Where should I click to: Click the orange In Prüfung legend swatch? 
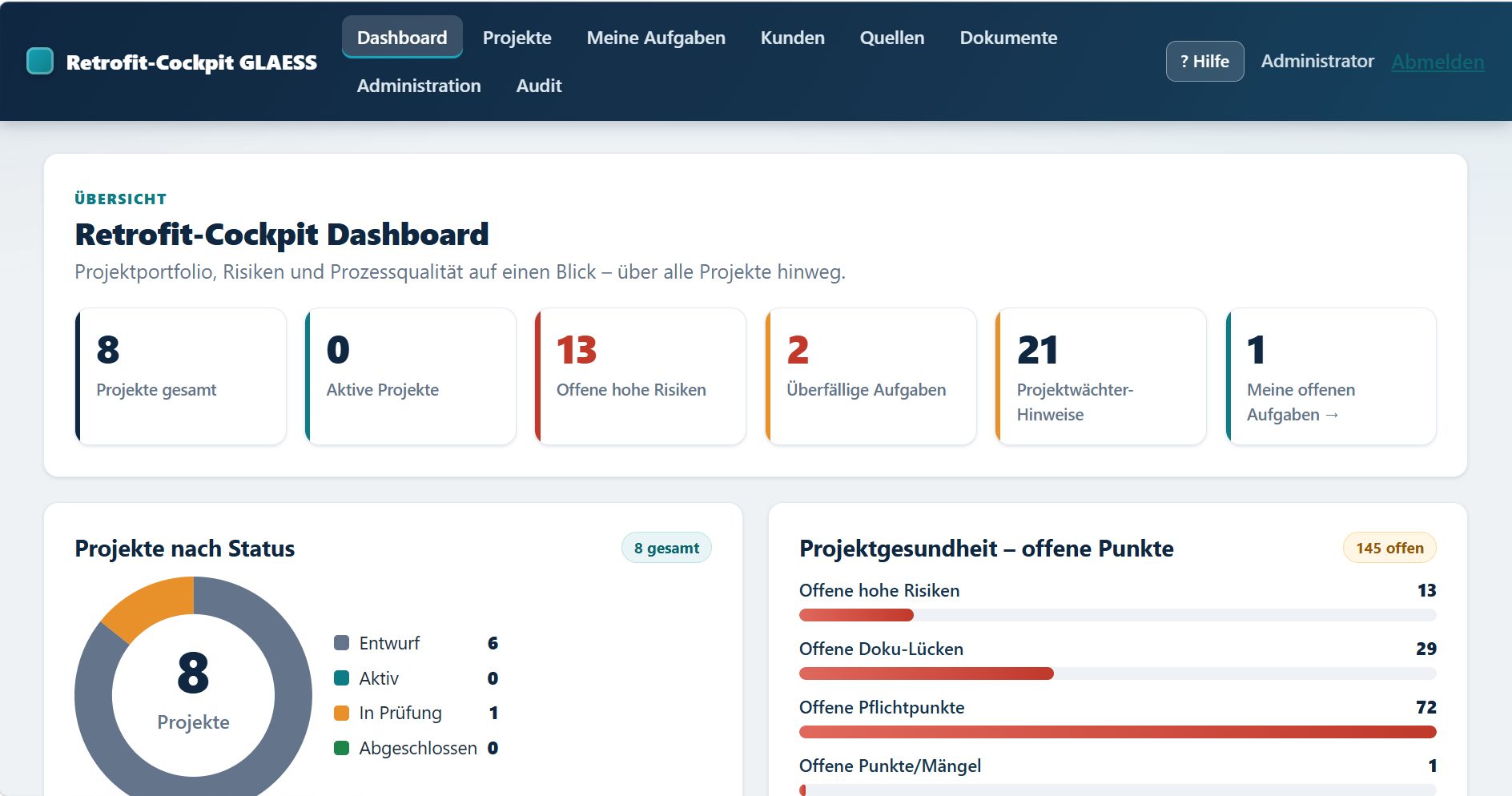click(x=341, y=713)
